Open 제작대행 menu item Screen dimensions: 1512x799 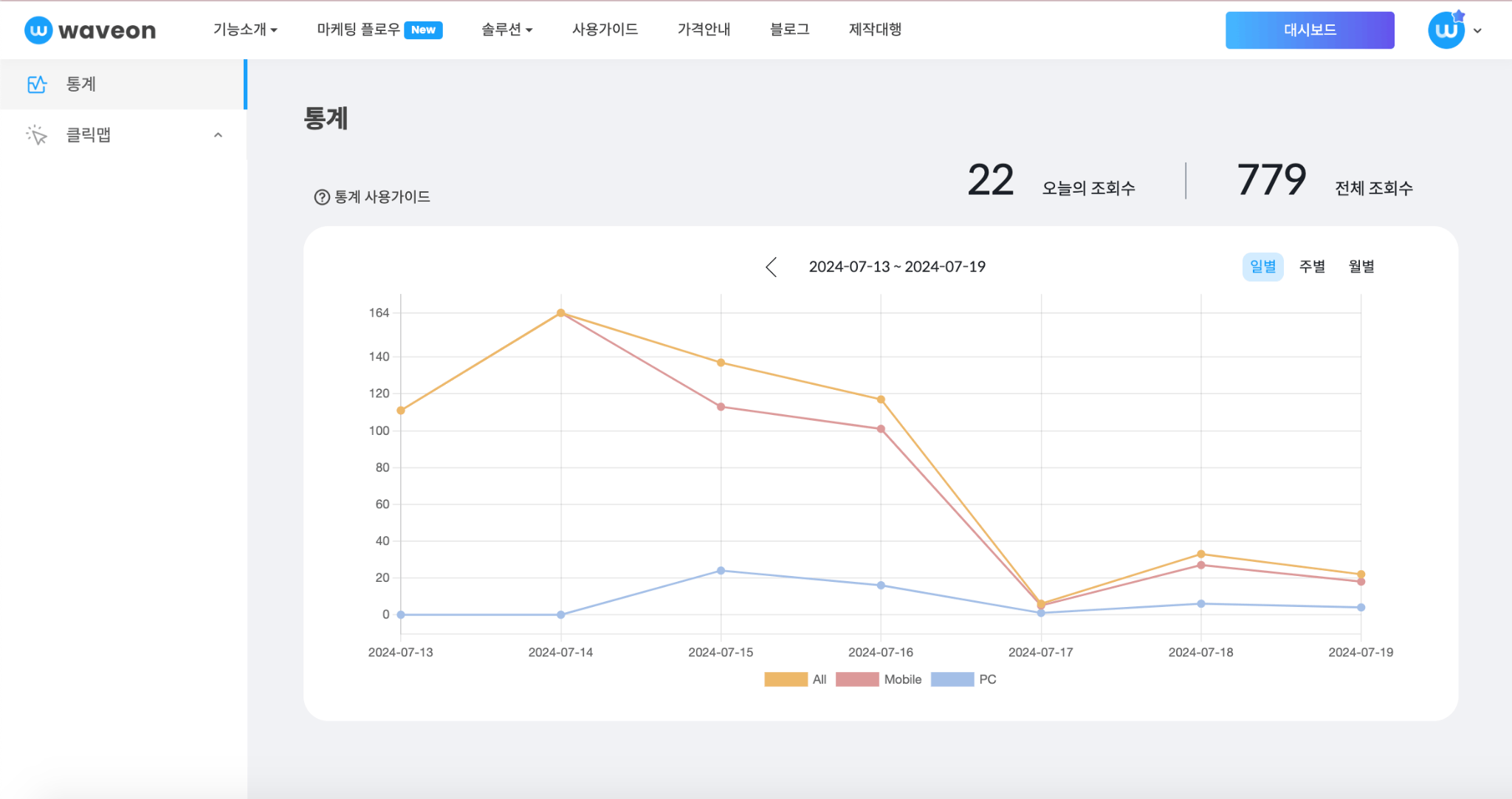click(x=875, y=30)
